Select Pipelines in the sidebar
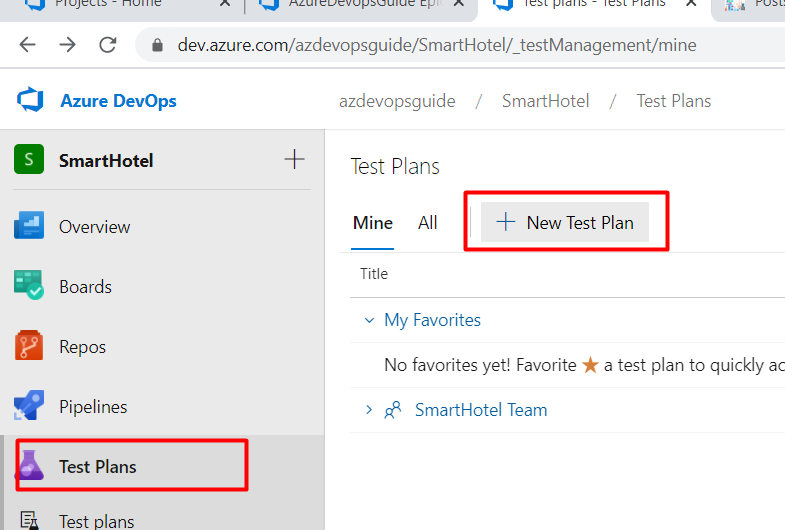 [93, 407]
